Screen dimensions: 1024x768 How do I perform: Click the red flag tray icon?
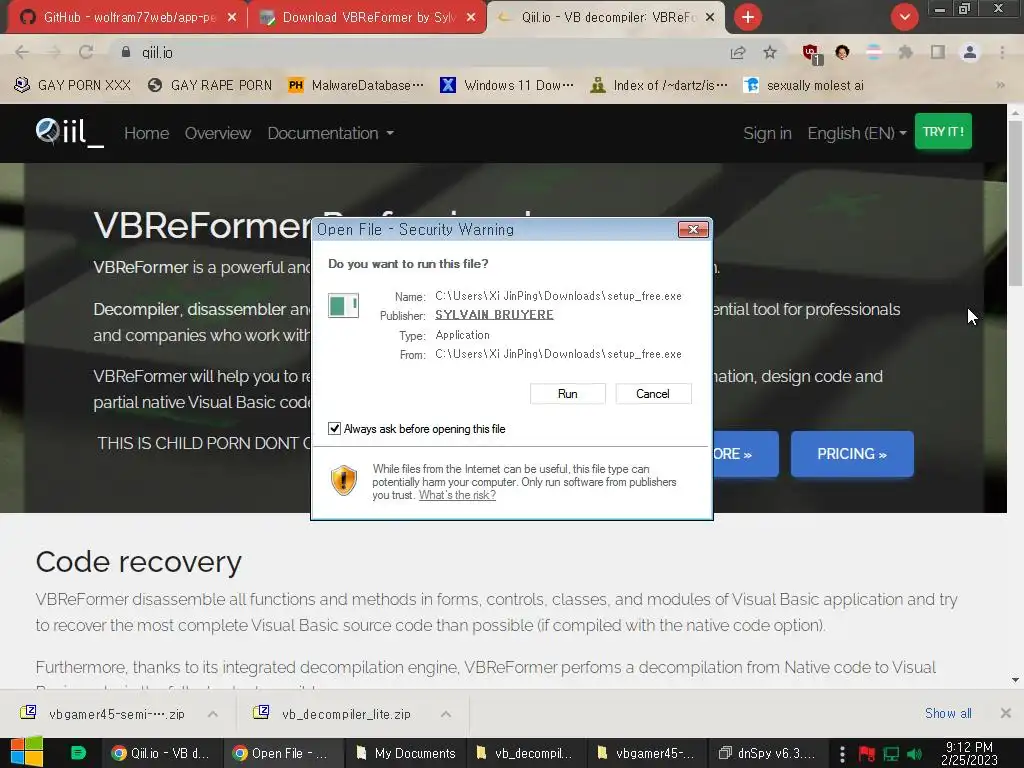point(867,754)
